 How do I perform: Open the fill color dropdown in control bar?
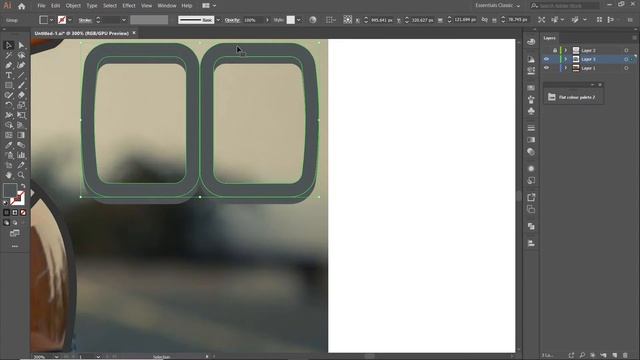click(x=51, y=20)
